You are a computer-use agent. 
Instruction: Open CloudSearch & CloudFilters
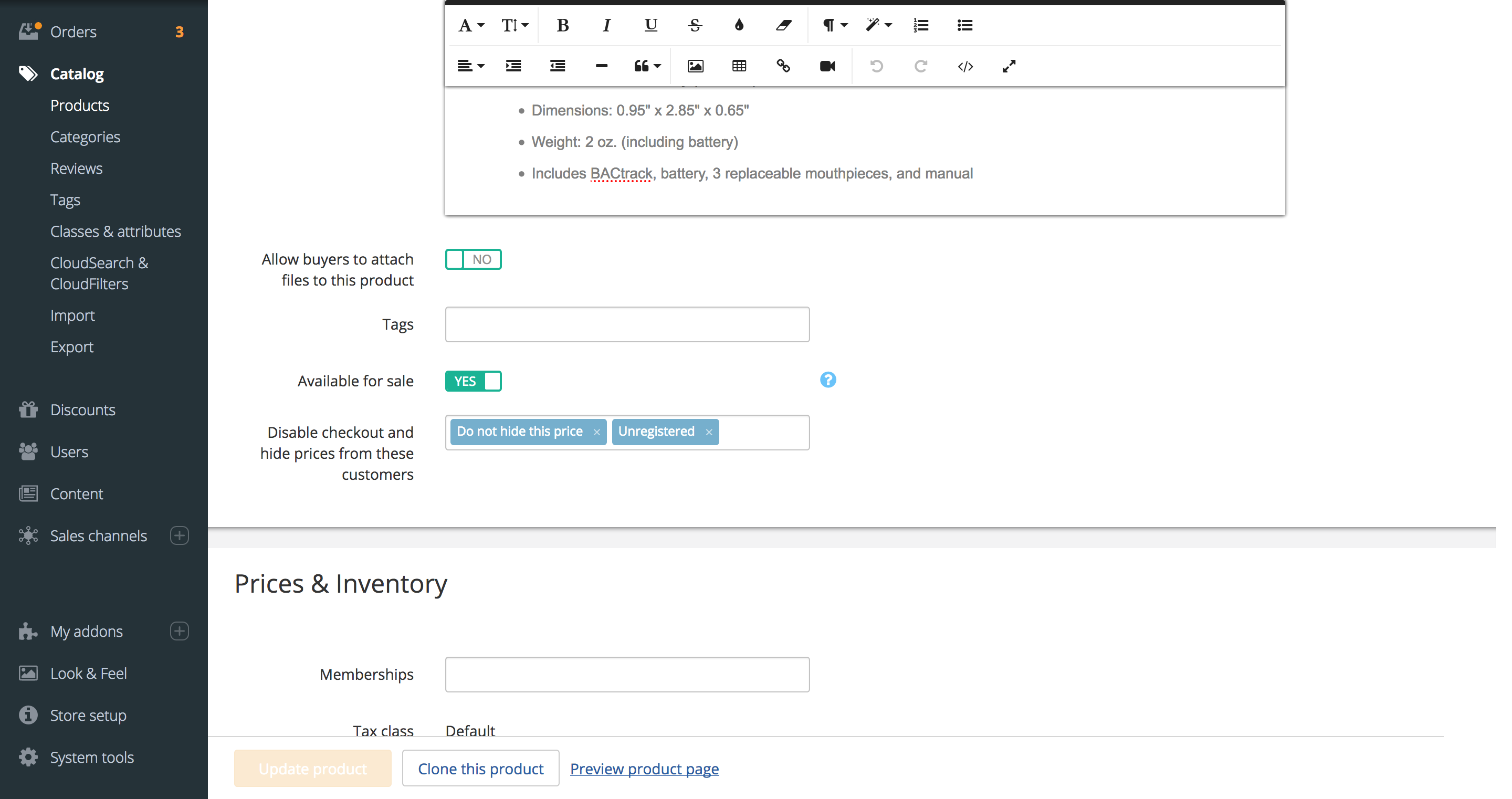tap(99, 273)
